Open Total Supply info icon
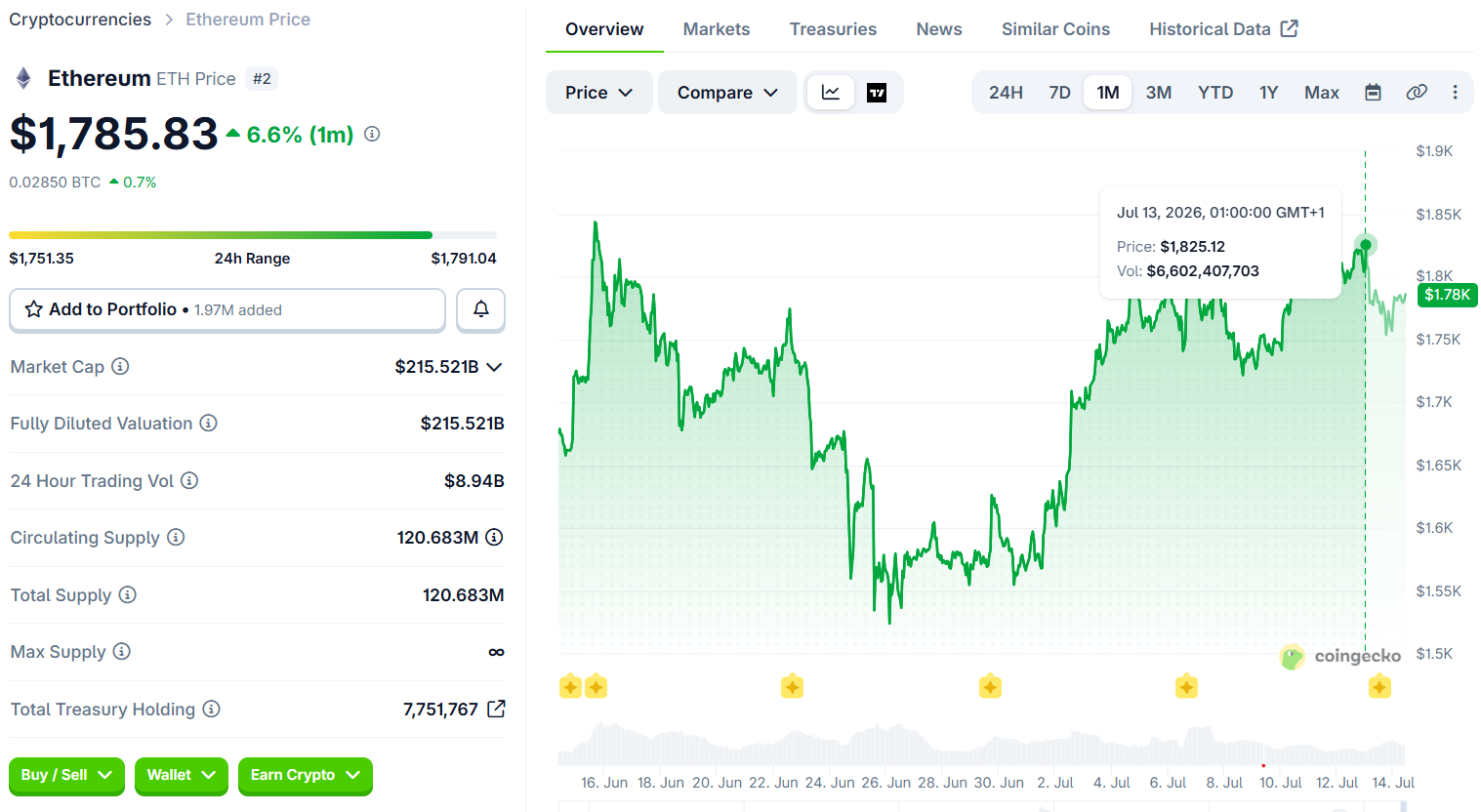This screenshot has width=1481, height=812. click(127, 594)
